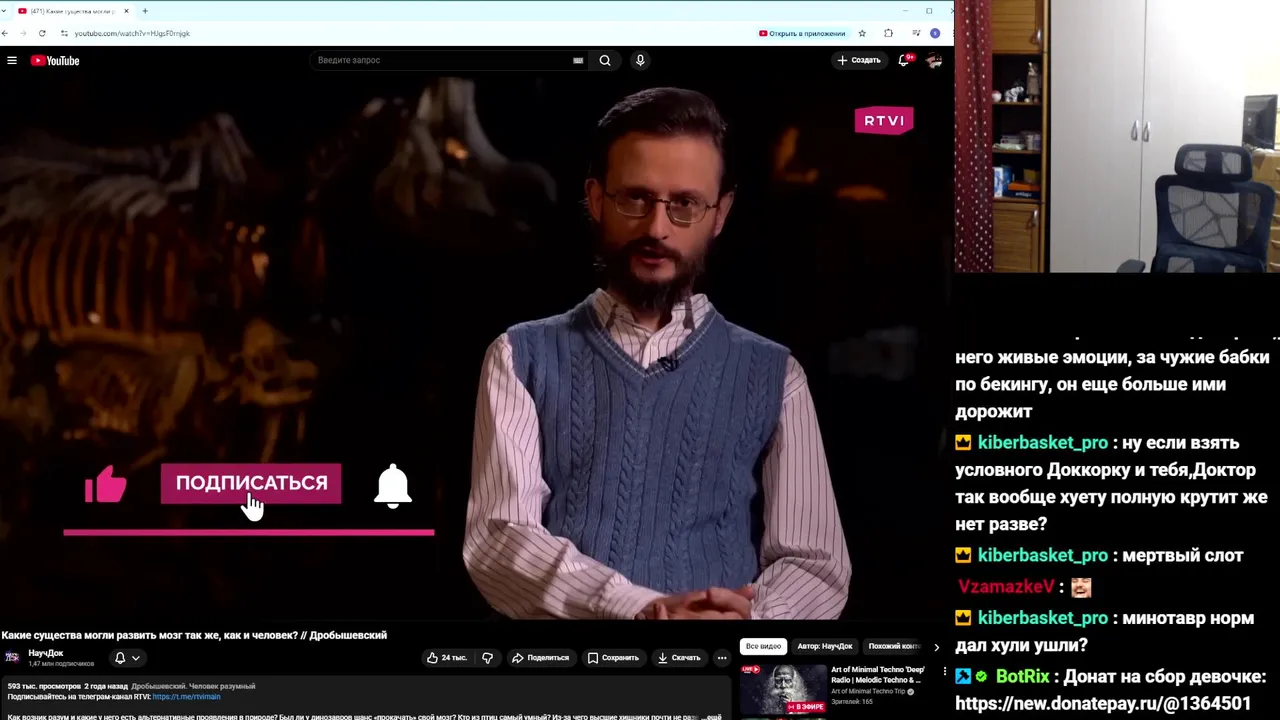
Task: Close the YouTube browser tab
Action: coord(126,11)
